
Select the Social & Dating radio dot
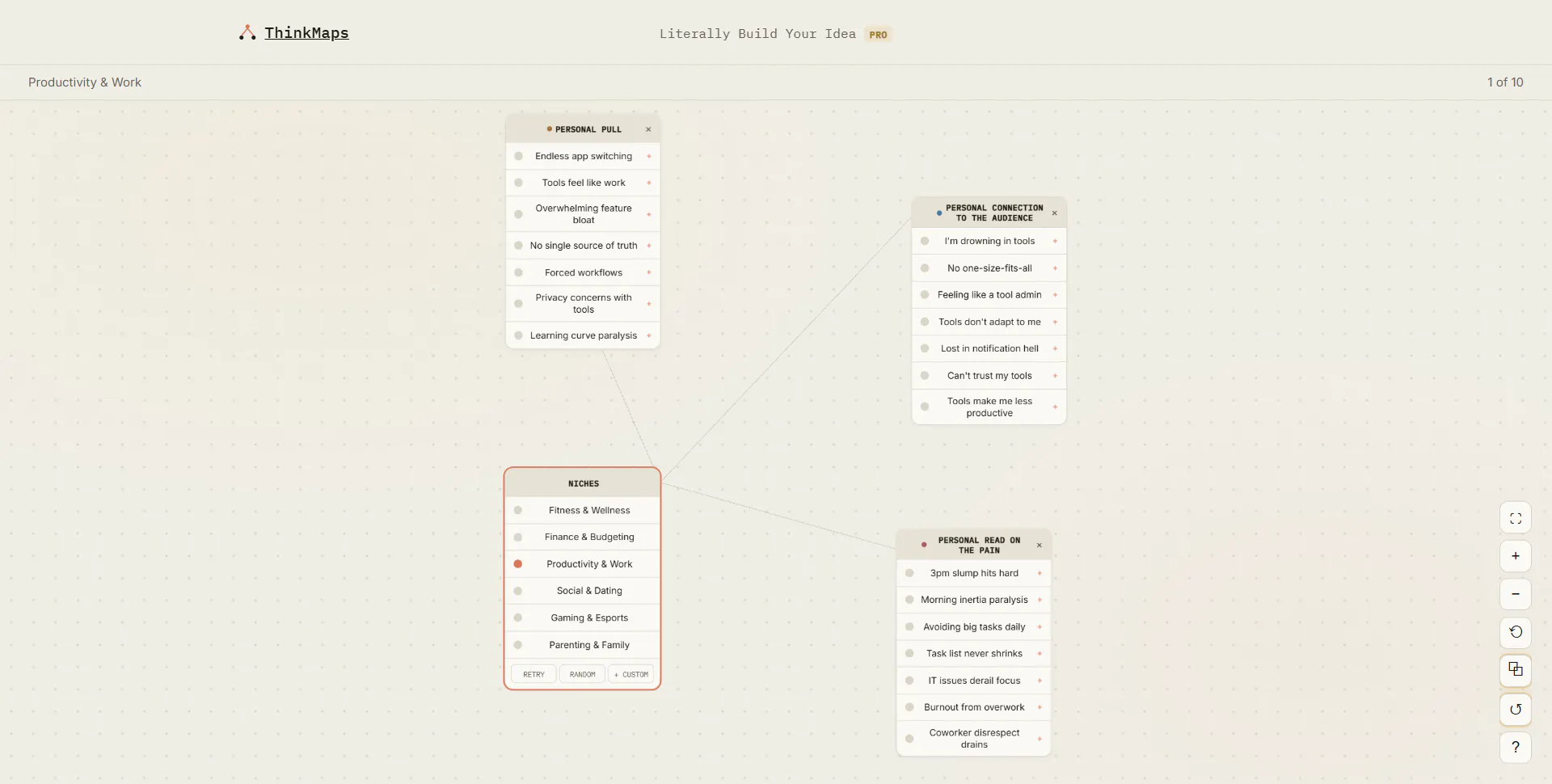tap(518, 591)
